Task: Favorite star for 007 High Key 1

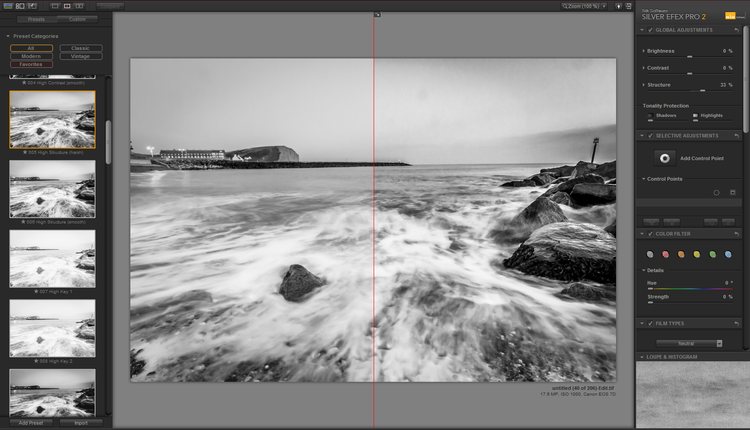Action: pyautogui.click(x=36, y=291)
